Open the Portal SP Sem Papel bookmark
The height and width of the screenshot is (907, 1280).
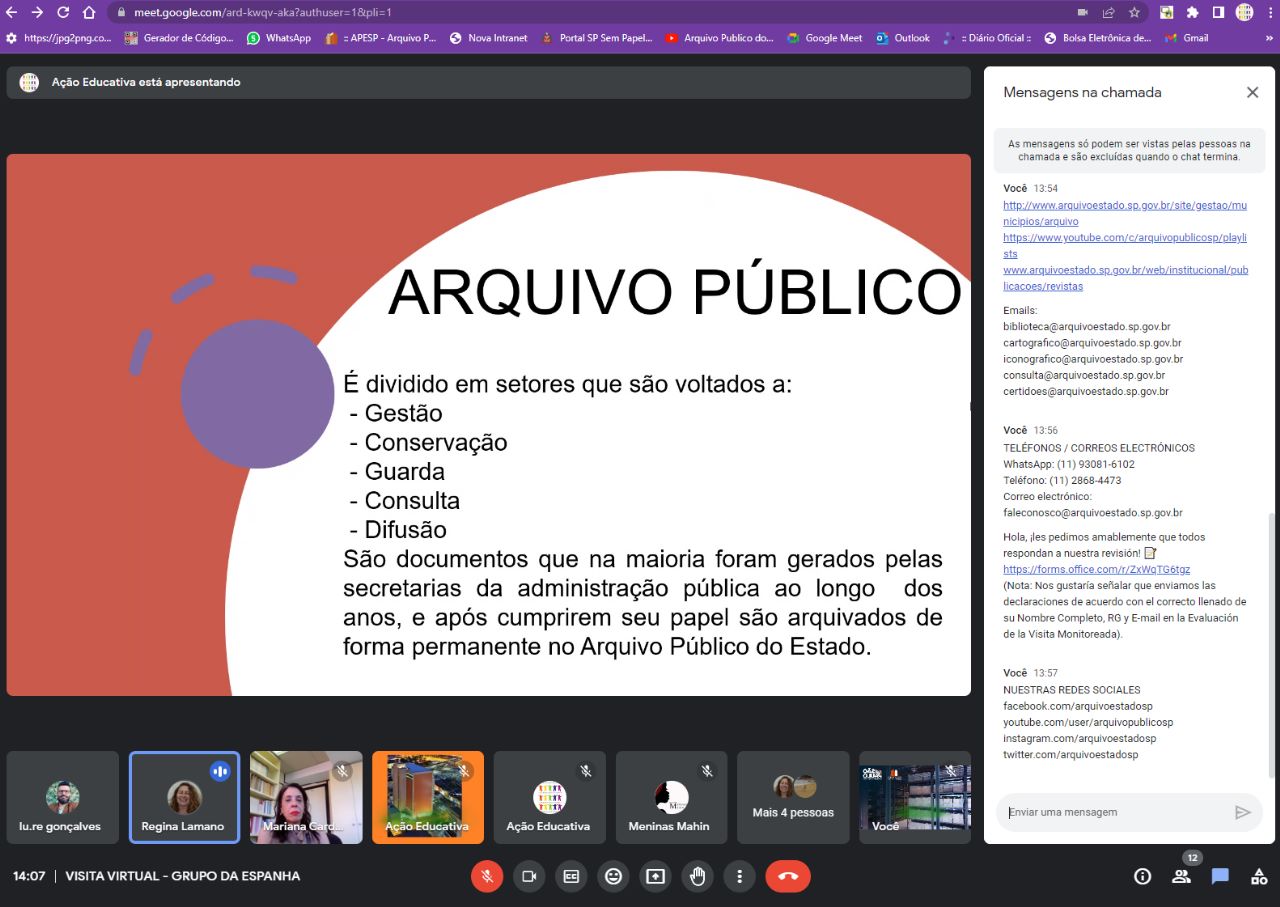coord(597,38)
